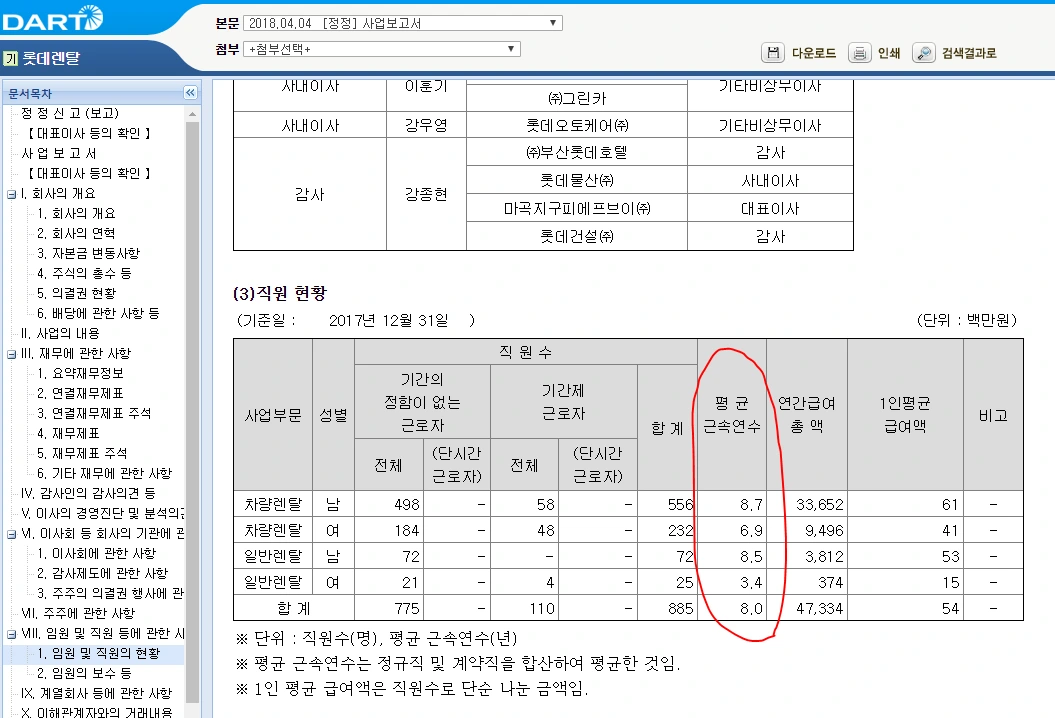Select 2. 회사의 연혁 tree item
1055x718 pixels.
pyautogui.click(x=76, y=234)
